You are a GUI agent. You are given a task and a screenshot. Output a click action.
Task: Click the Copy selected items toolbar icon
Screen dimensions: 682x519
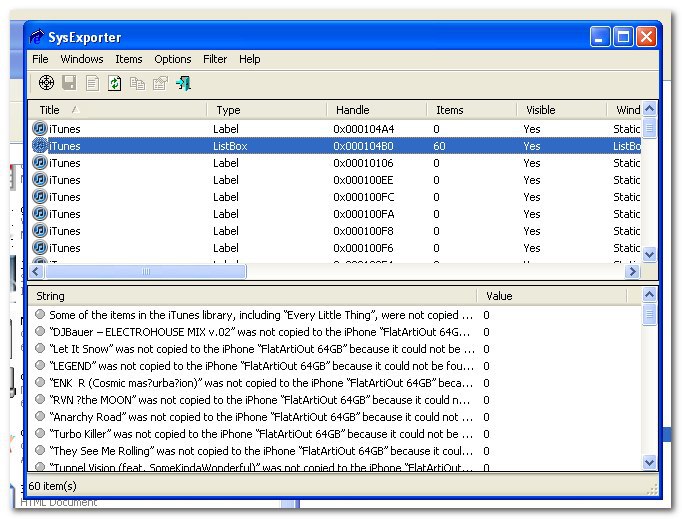(137, 83)
